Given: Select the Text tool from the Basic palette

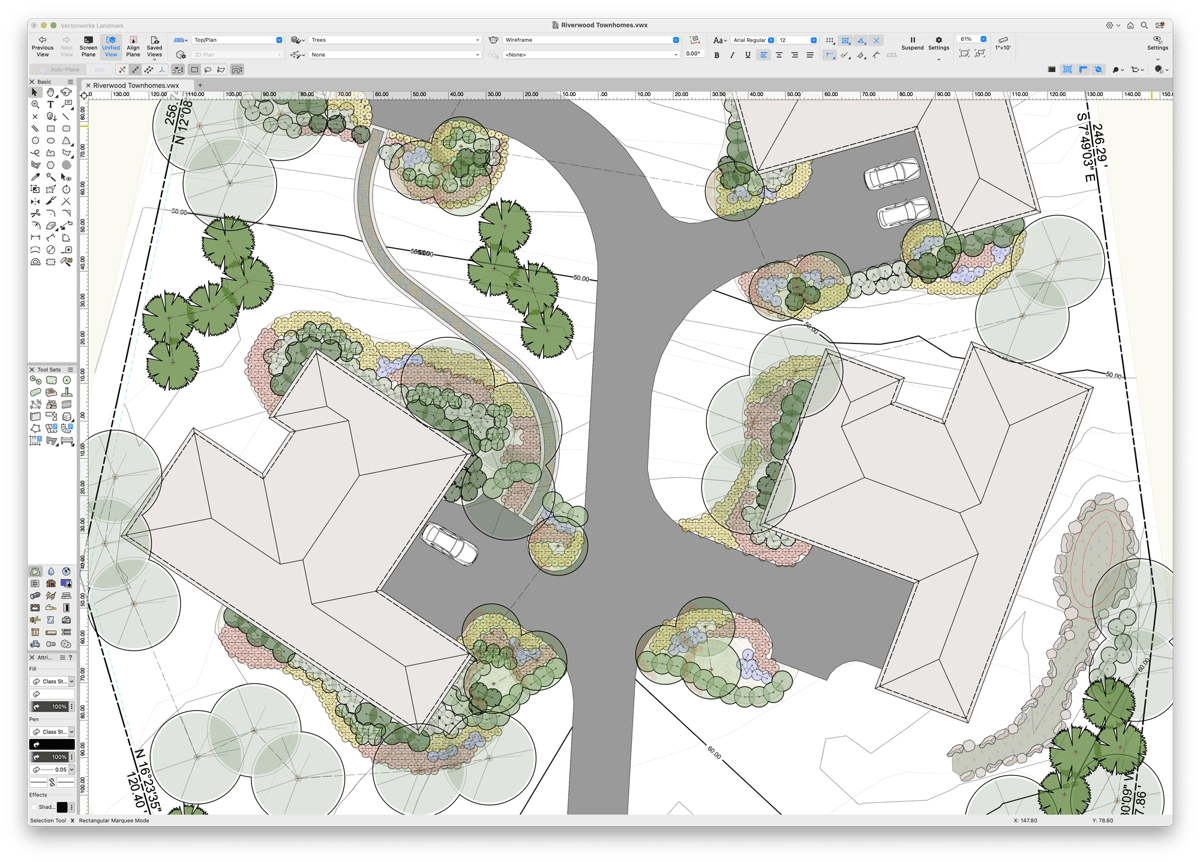Looking at the screenshot, I should click(51, 105).
